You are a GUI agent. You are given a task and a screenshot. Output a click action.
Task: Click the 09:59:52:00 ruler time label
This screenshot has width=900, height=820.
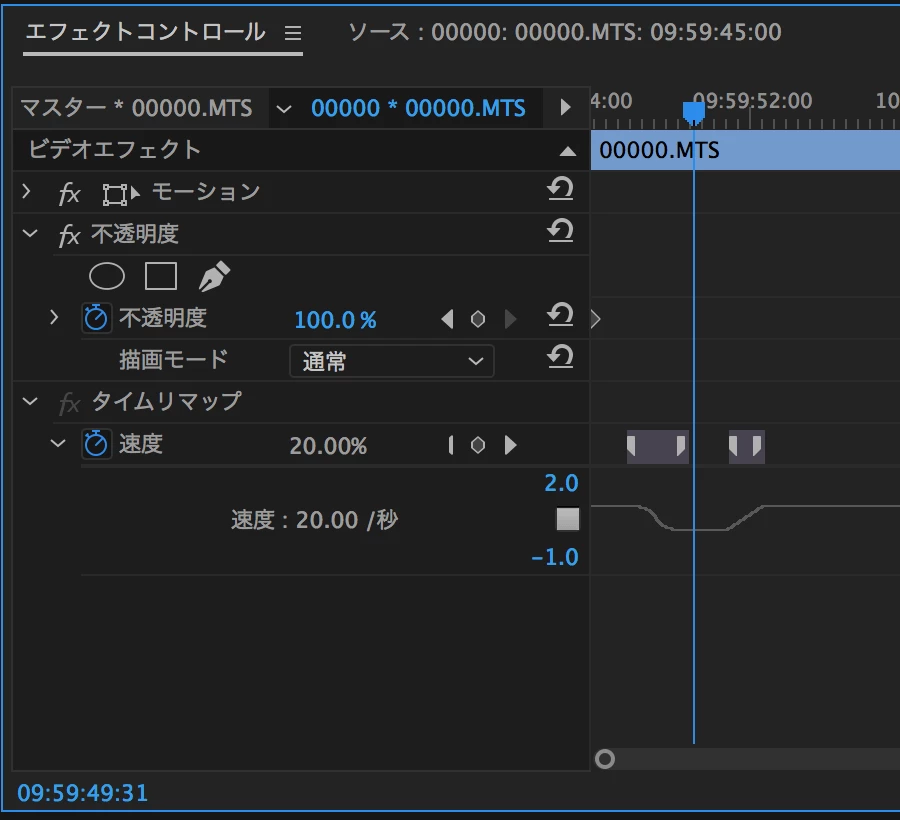[752, 100]
